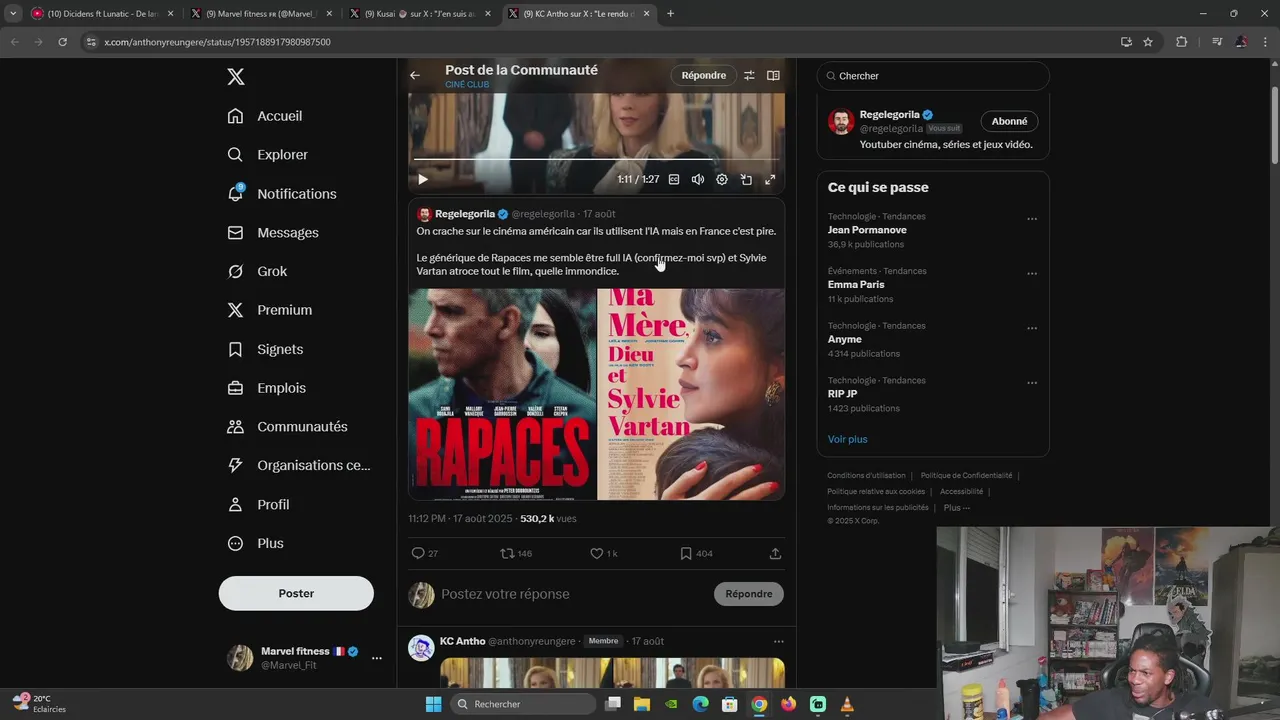Click the back arrow beside Post de la Communauté
1280x720 pixels.
point(415,75)
